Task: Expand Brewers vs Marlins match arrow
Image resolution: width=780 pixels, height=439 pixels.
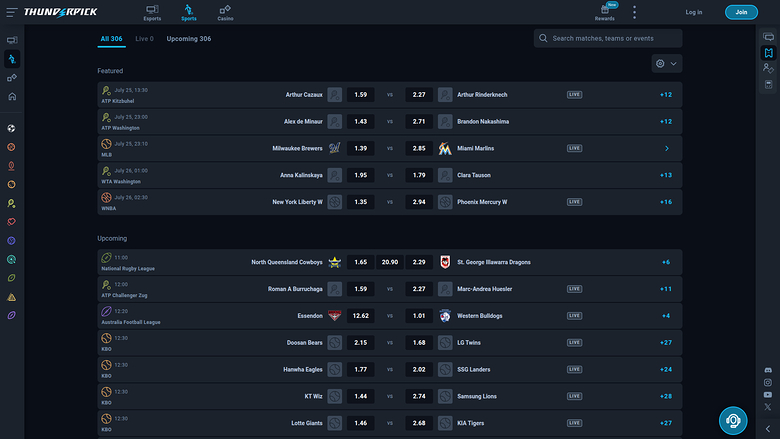Action: tap(667, 148)
